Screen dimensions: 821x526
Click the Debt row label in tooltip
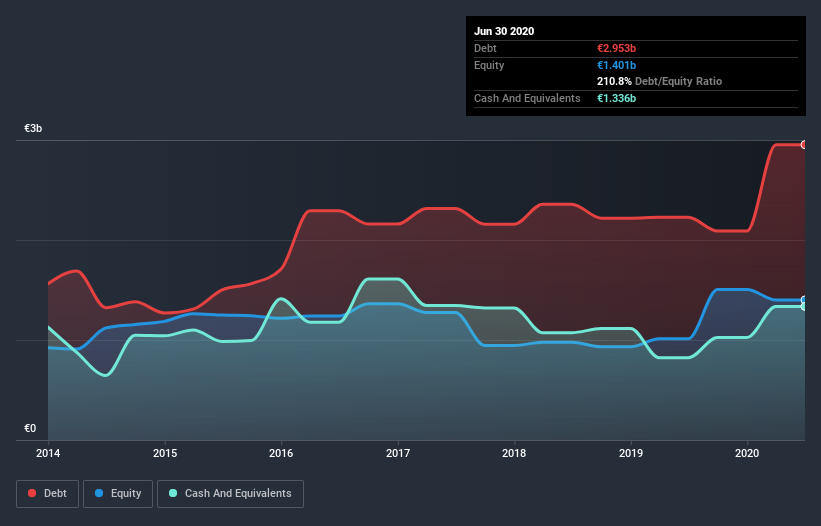[485, 48]
